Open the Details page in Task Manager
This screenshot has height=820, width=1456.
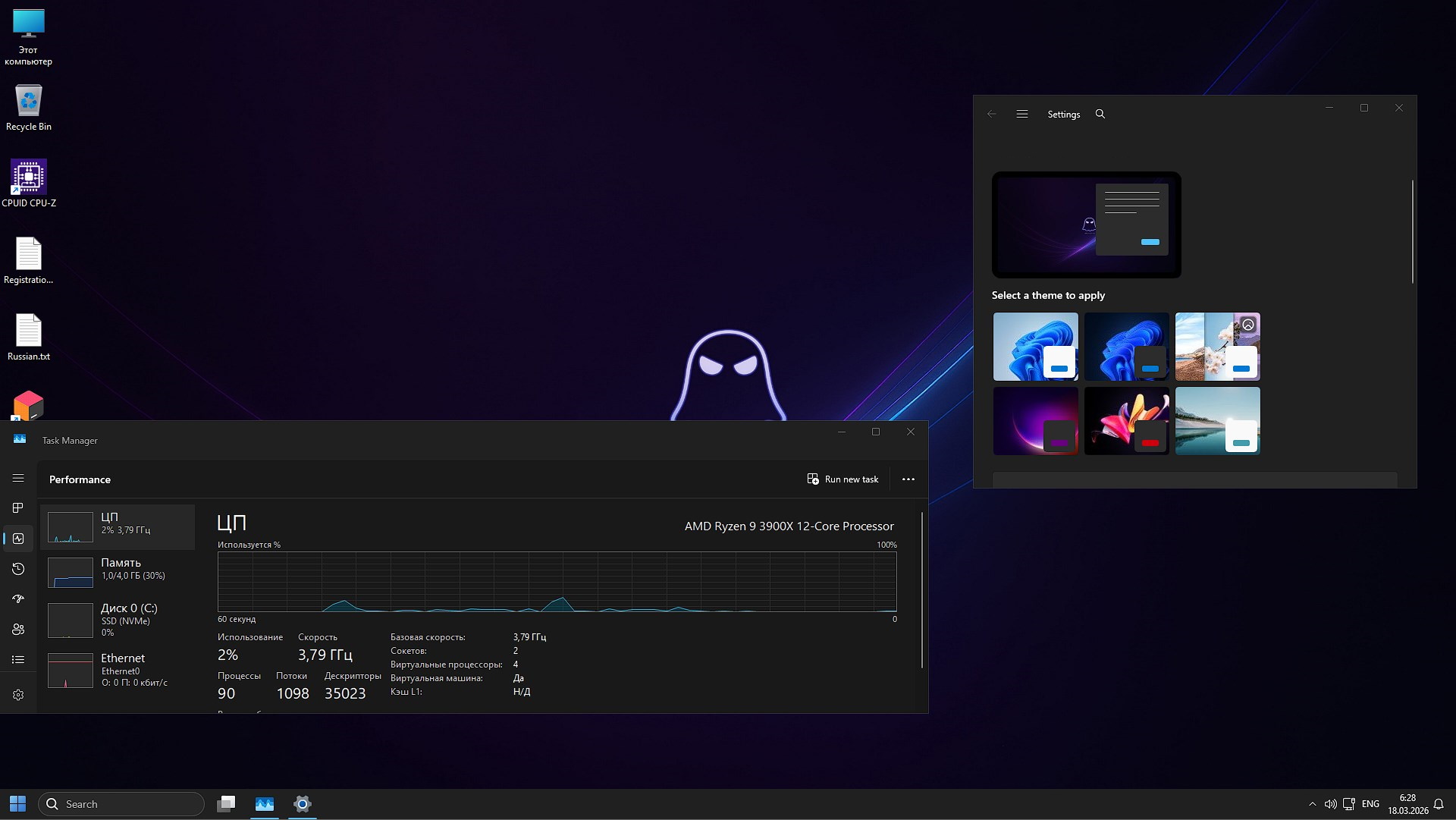[18, 660]
